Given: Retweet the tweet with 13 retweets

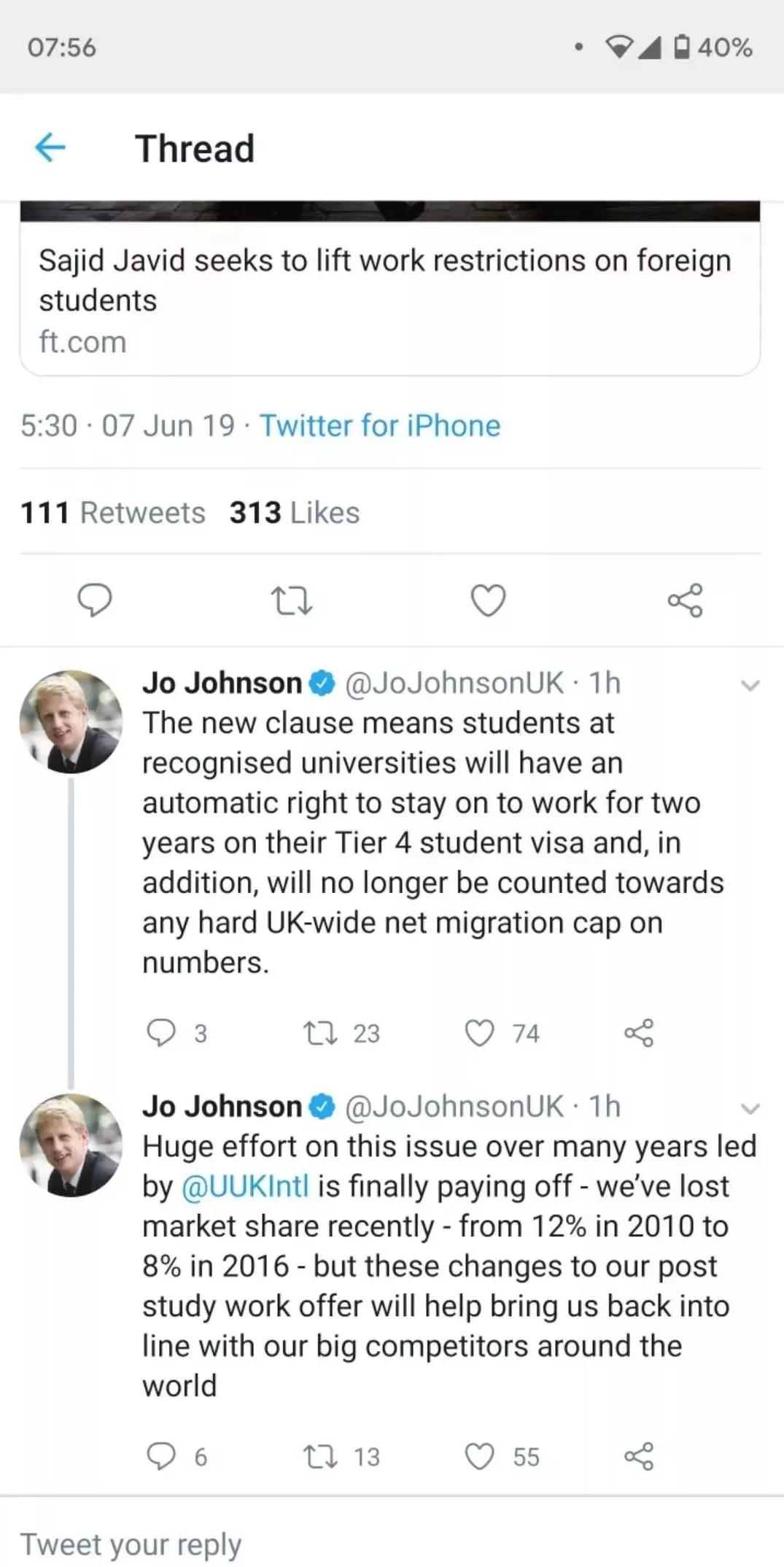Looking at the screenshot, I should 320,1456.
